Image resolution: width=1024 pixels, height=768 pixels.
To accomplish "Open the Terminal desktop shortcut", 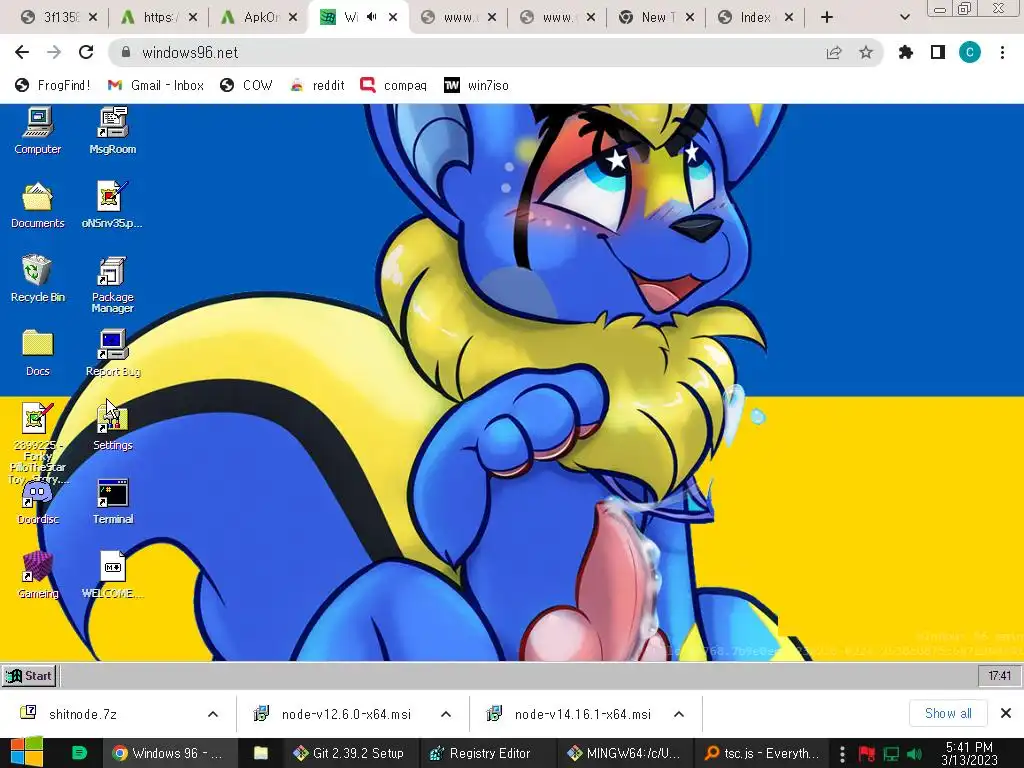I will pyautogui.click(x=112, y=501).
